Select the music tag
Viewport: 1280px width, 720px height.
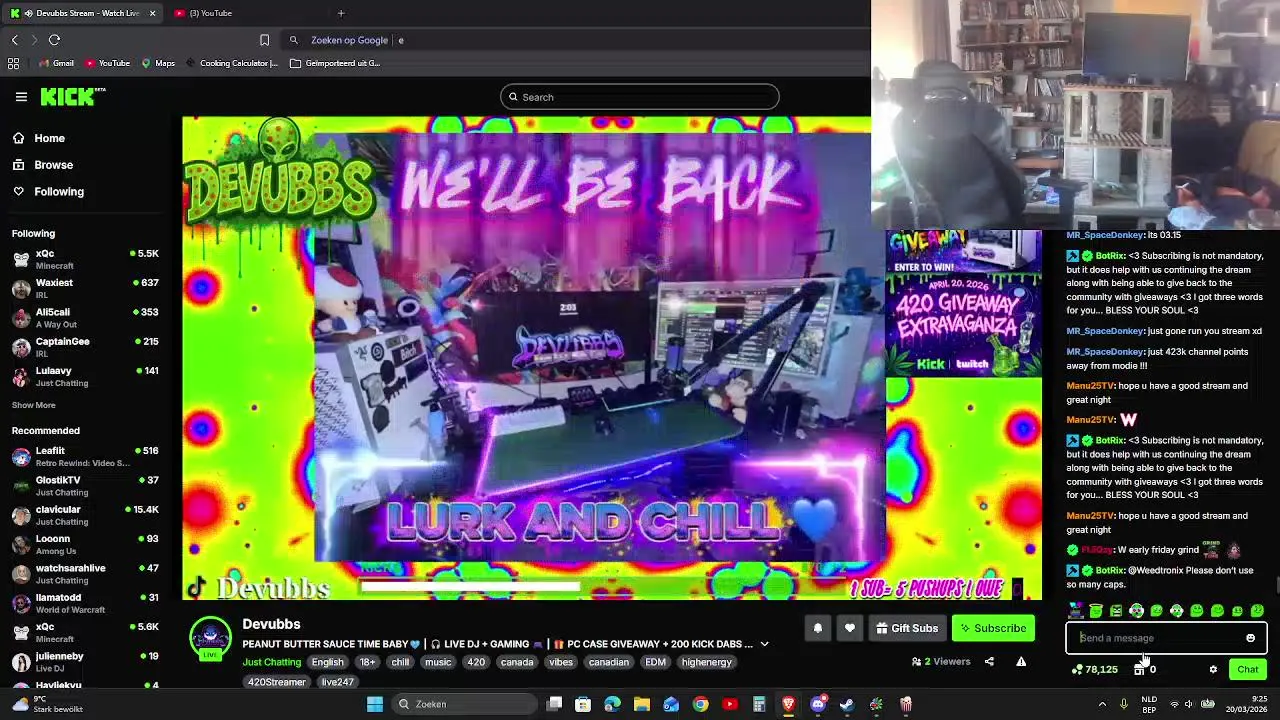[x=438, y=662]
